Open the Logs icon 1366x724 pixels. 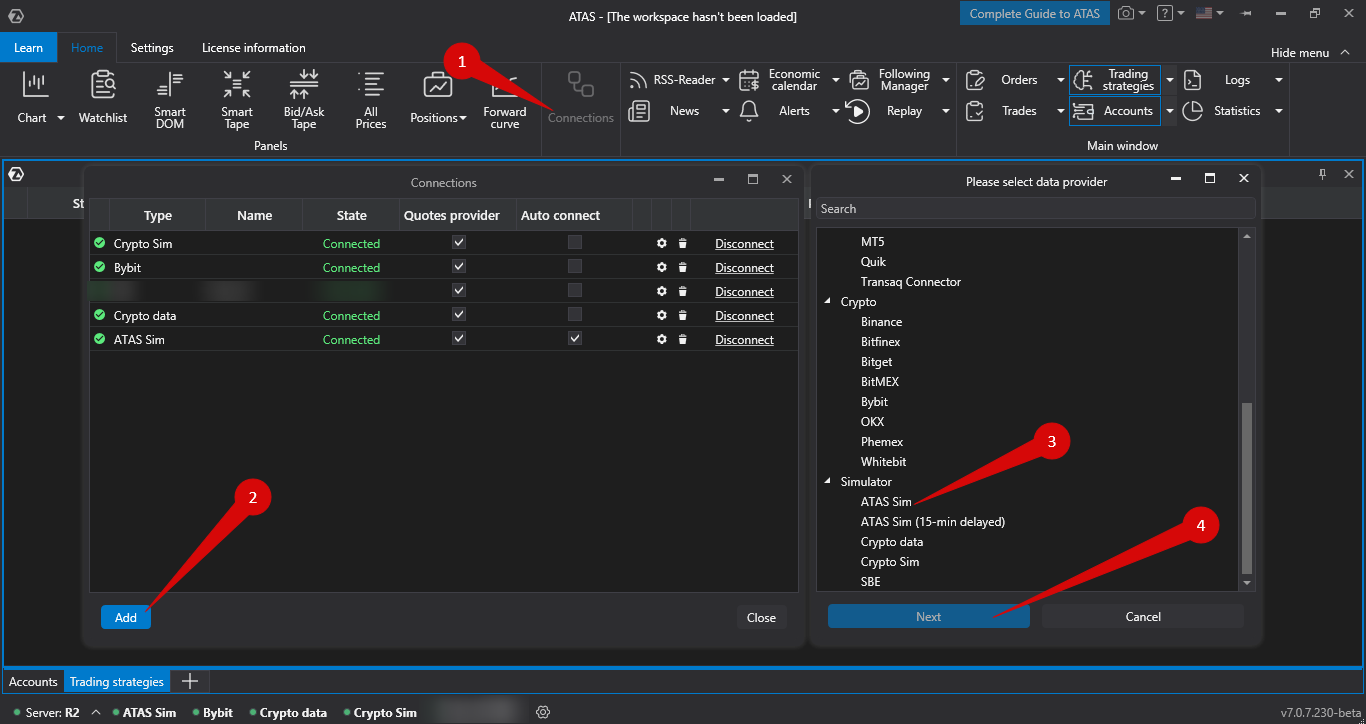click(x=1192, y=80)
